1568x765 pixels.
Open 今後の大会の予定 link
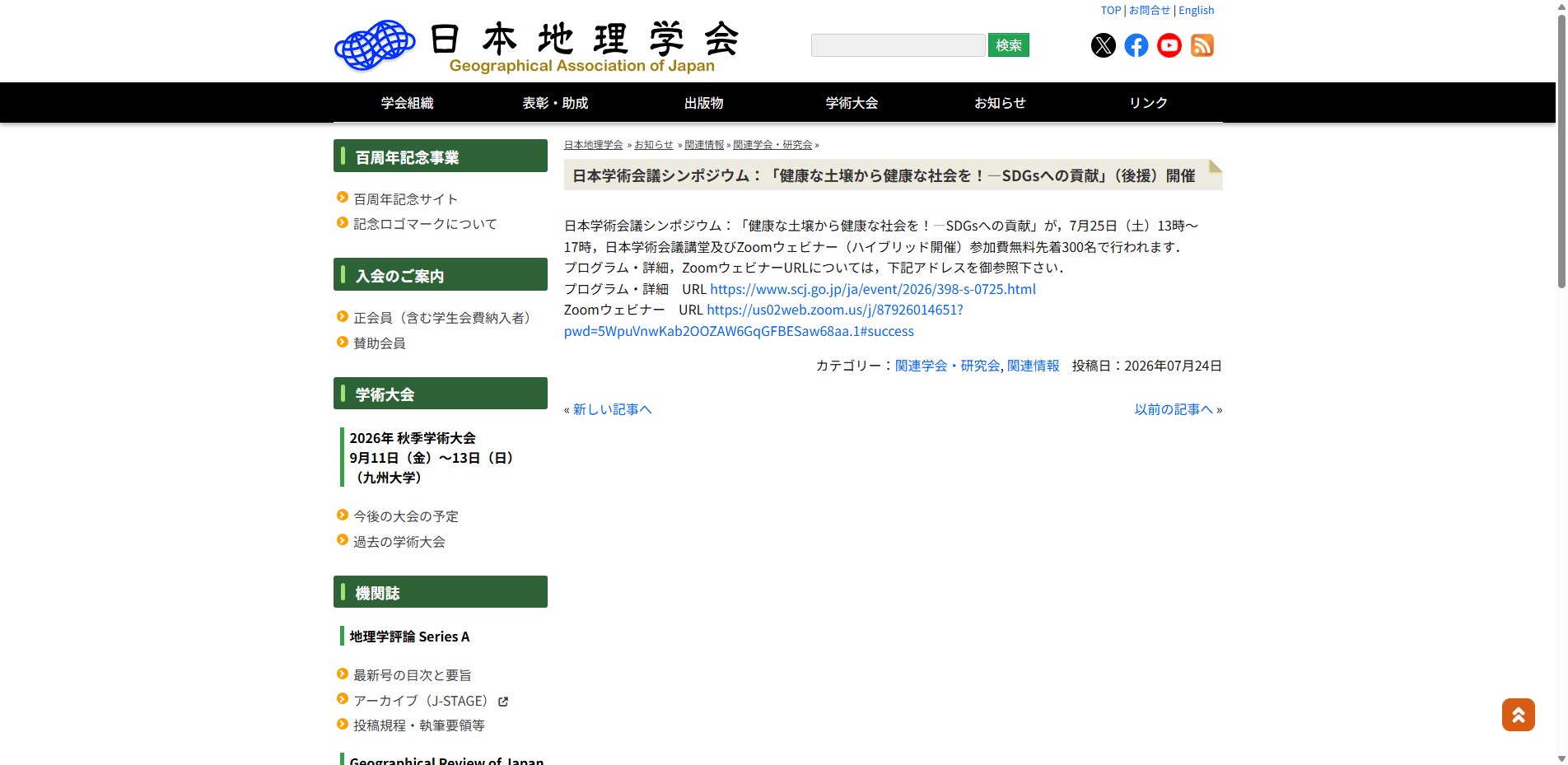(x=405, y=516)
